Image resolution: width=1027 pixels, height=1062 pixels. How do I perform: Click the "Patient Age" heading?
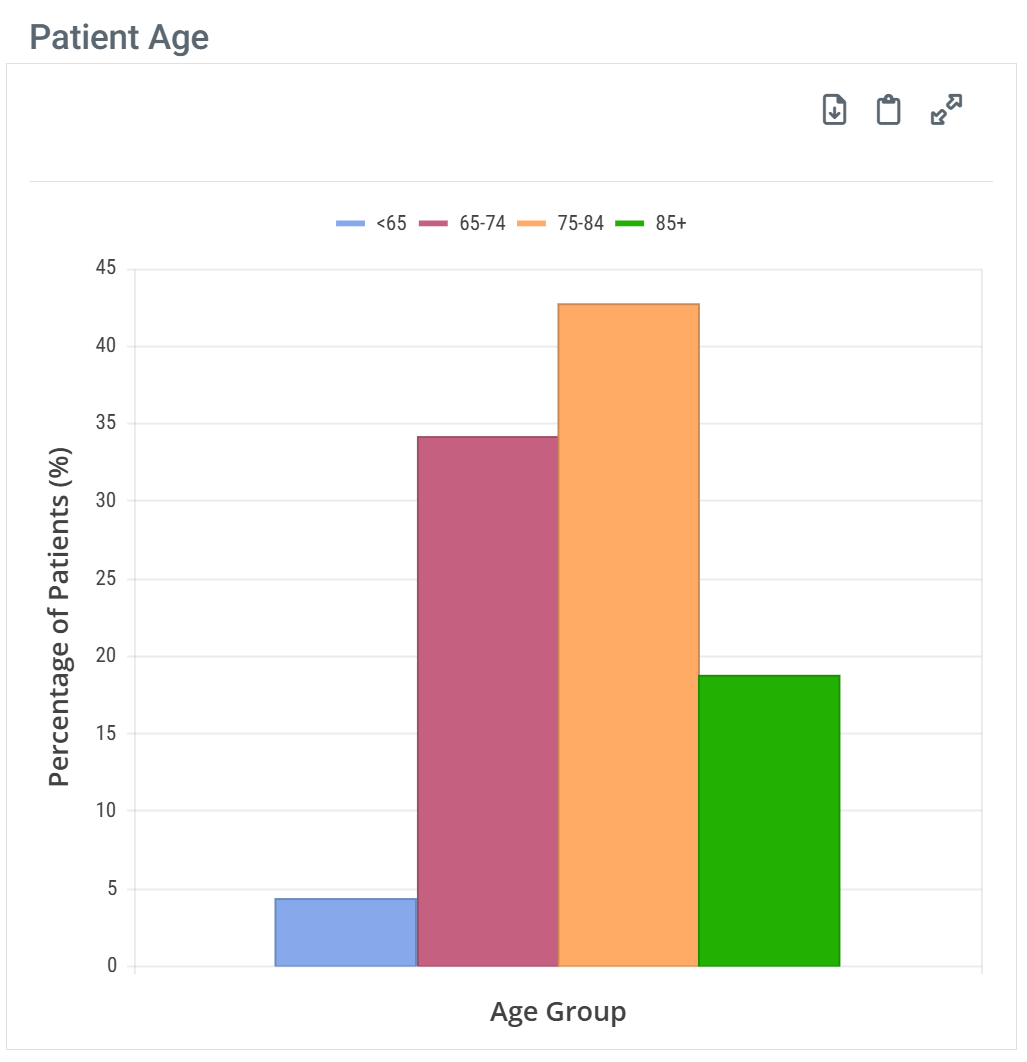click(119, 37)
